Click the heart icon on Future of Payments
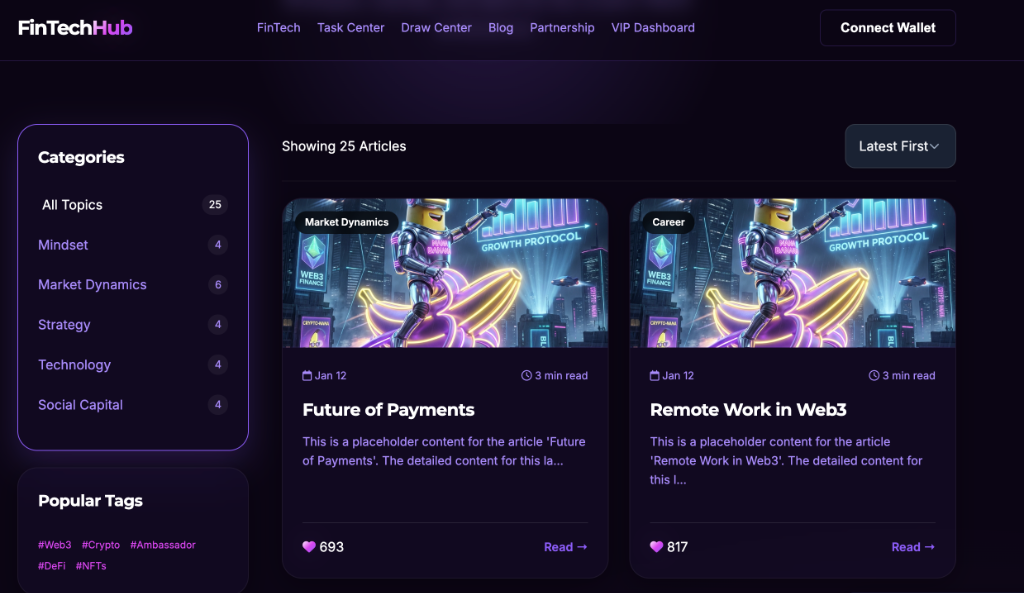The image size is (1024, 593). [x=308, y=547]
